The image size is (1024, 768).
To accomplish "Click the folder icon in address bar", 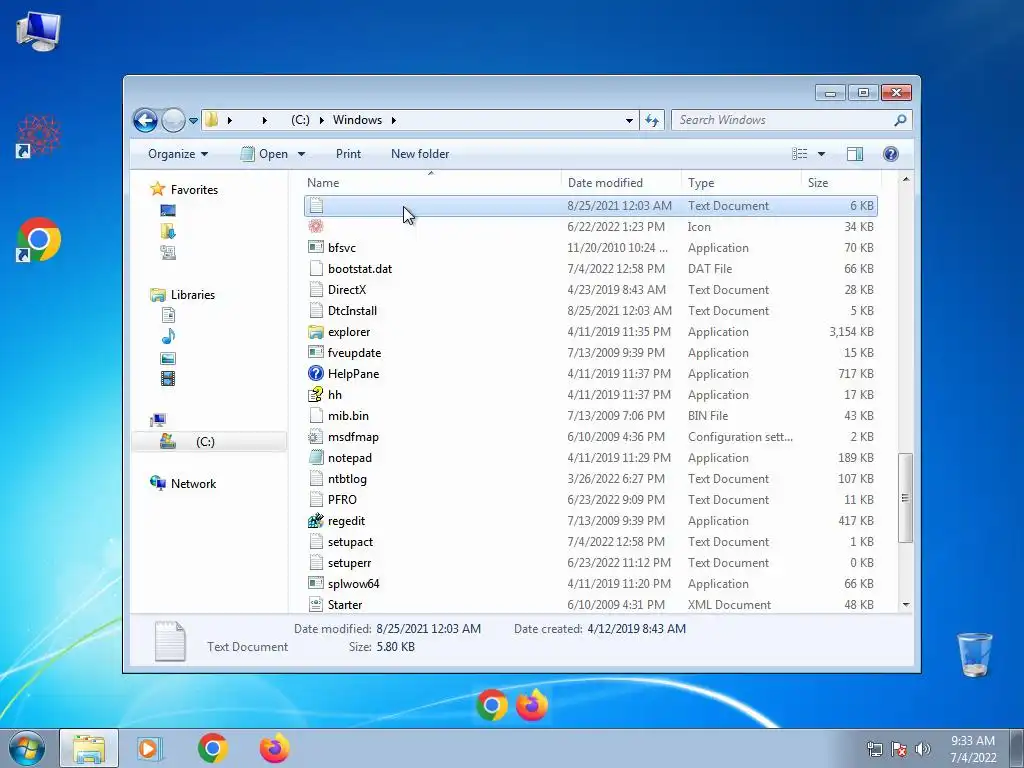I will pyautogui.click(x=212, y=120).
